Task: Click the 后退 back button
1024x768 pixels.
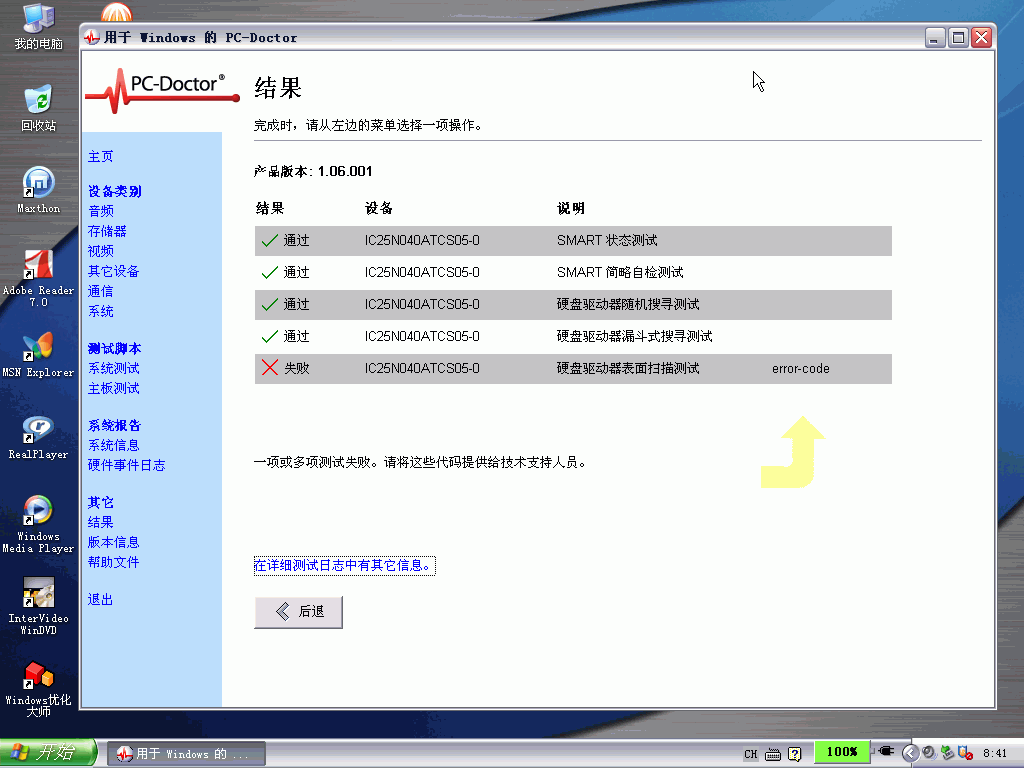Action: click(298, 612)
